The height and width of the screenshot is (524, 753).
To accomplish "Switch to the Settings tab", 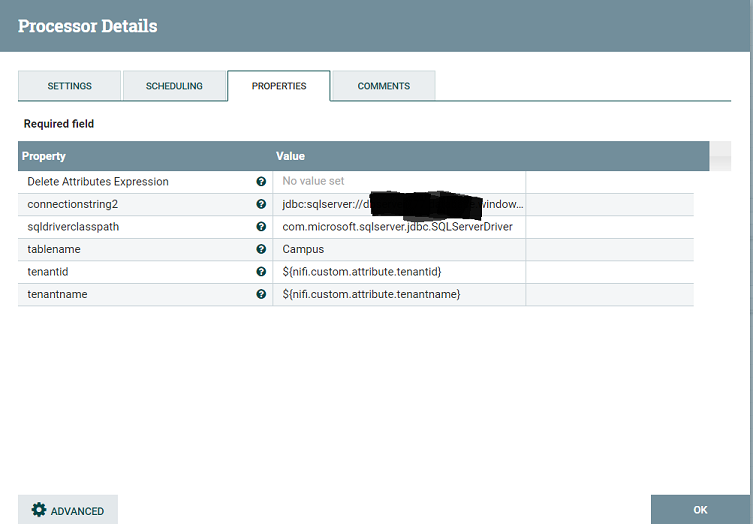I will [x=69, y=86].
